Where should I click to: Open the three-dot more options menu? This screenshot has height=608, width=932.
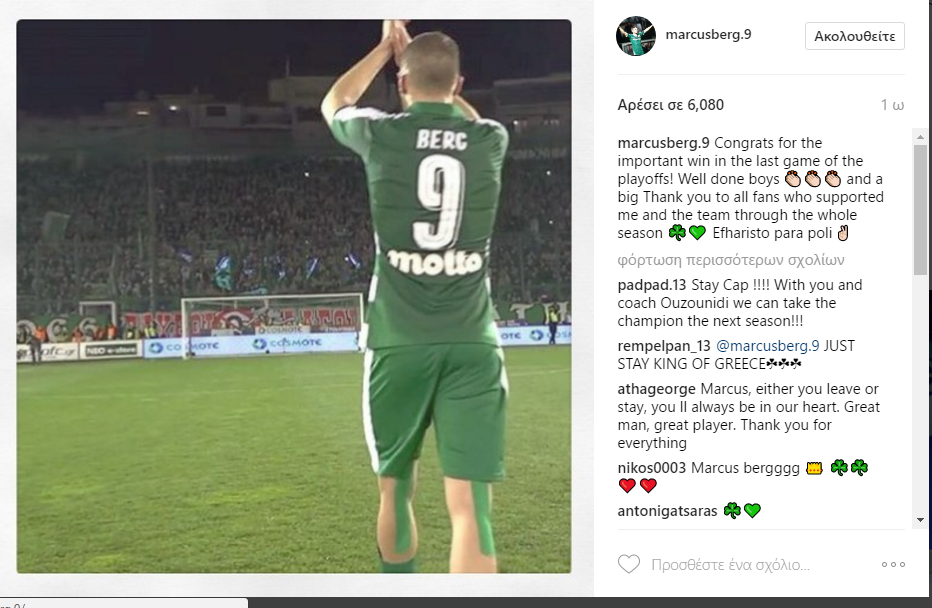(893, 565)
